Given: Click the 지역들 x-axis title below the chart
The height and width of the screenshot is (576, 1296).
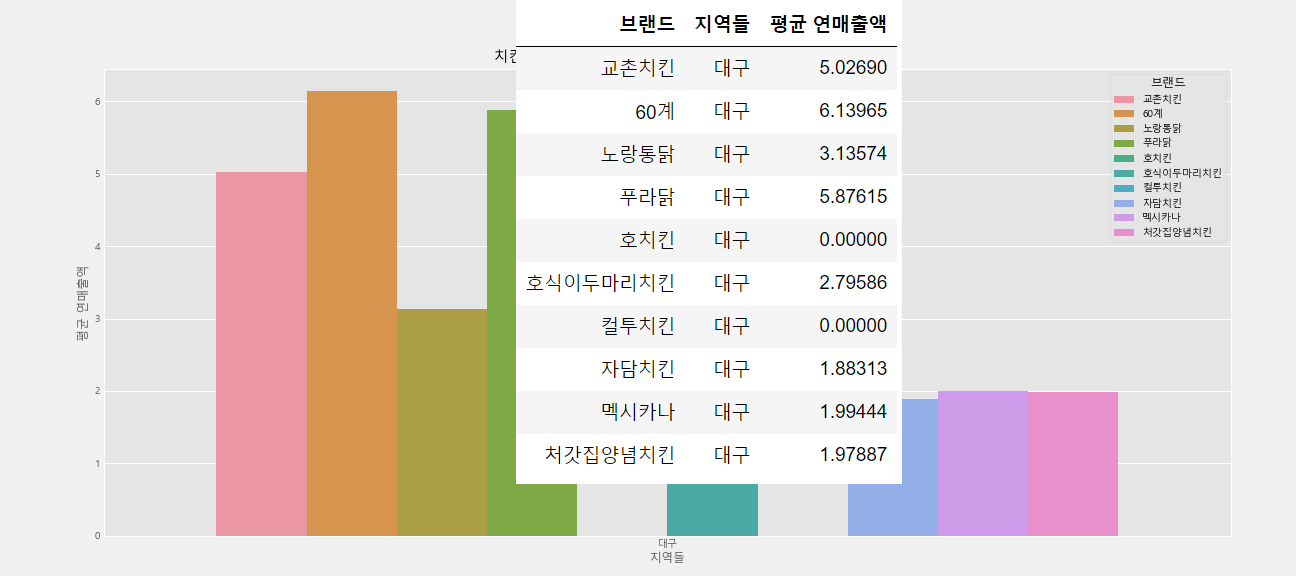Looking at the screenshot, I should pos(667,557).
